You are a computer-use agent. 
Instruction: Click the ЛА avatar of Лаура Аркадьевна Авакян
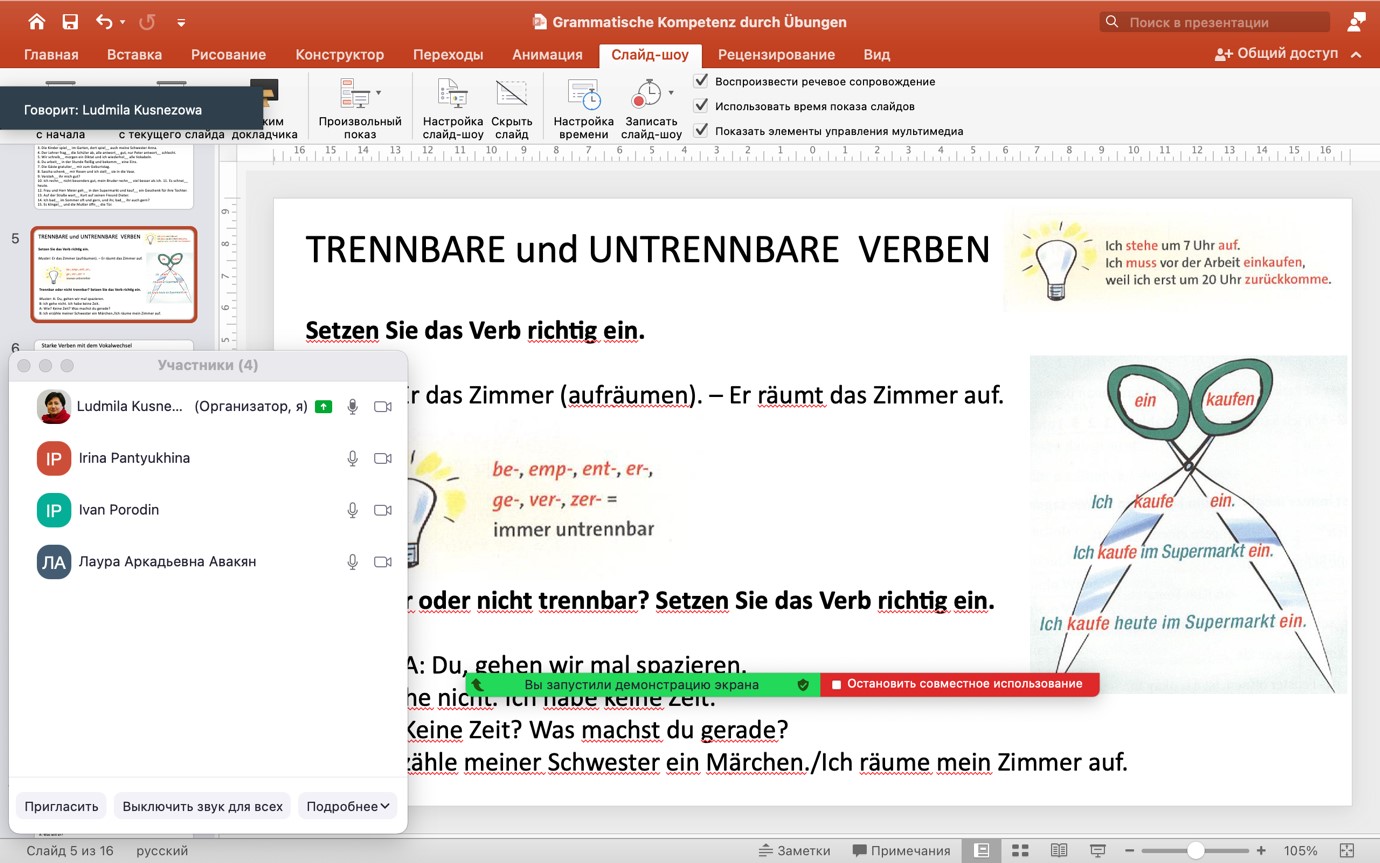(54, 562)
